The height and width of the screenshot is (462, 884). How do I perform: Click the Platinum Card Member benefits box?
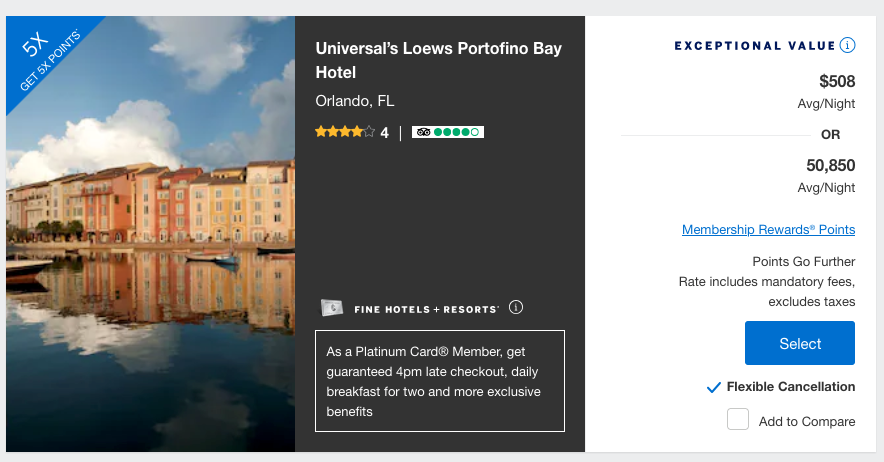click(x=440, y=381)
